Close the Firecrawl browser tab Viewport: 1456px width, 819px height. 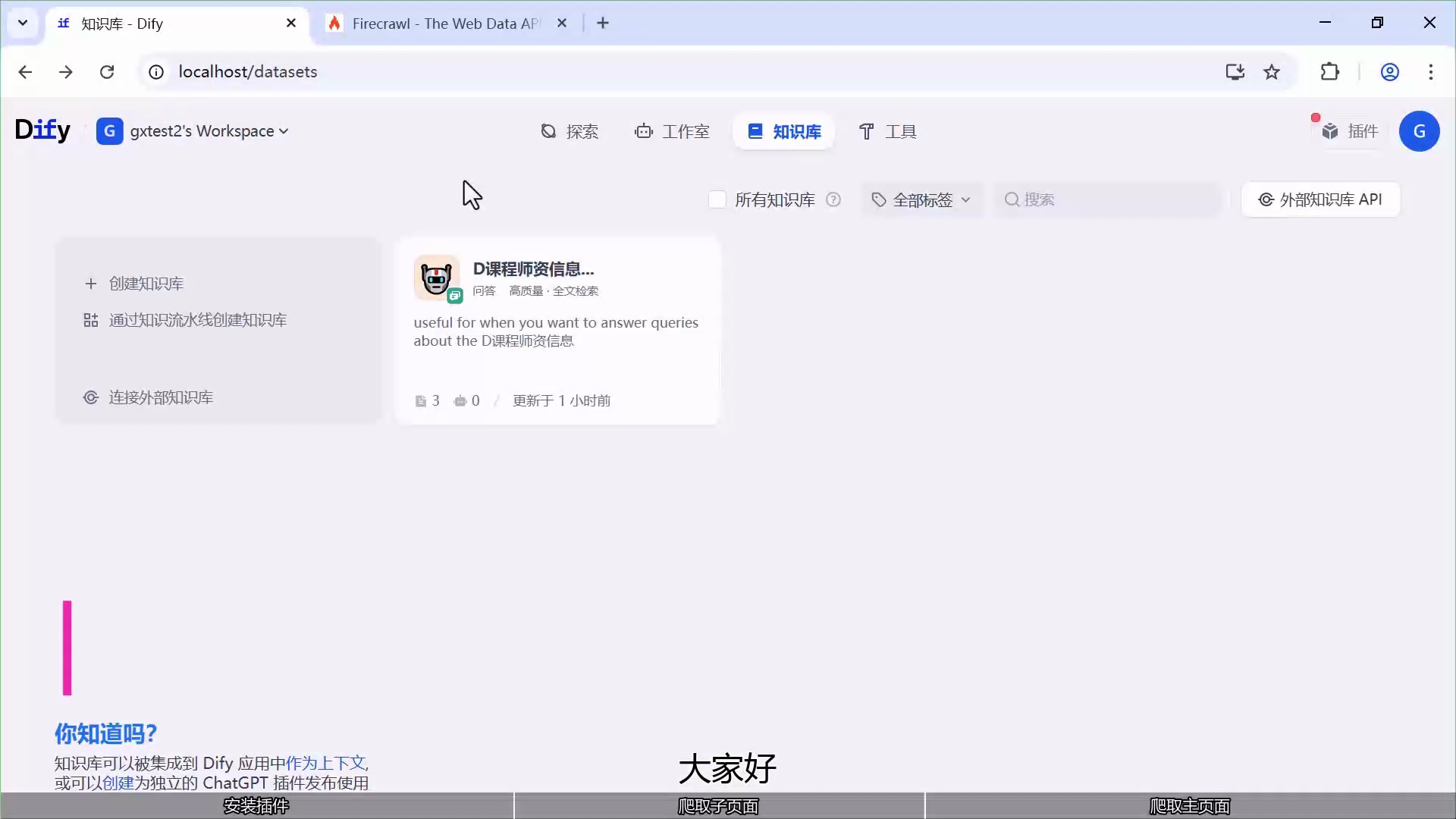click(562, 23)
